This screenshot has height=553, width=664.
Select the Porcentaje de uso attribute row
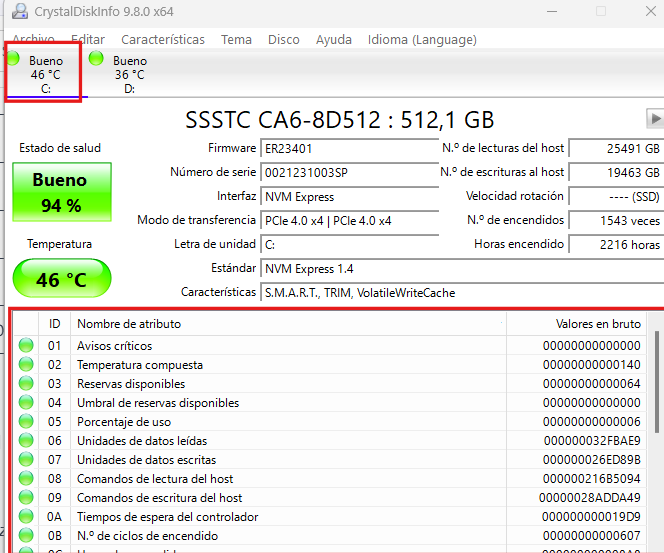[329, 422]
